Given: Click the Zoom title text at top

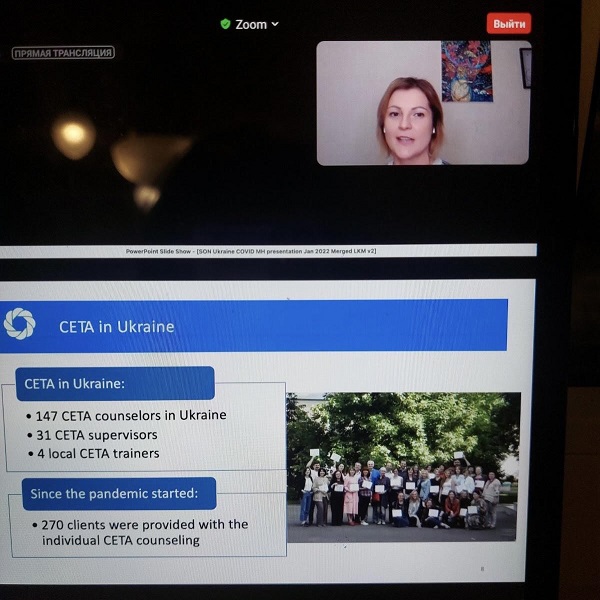Looking at the screenshot, I should [251, 24].
